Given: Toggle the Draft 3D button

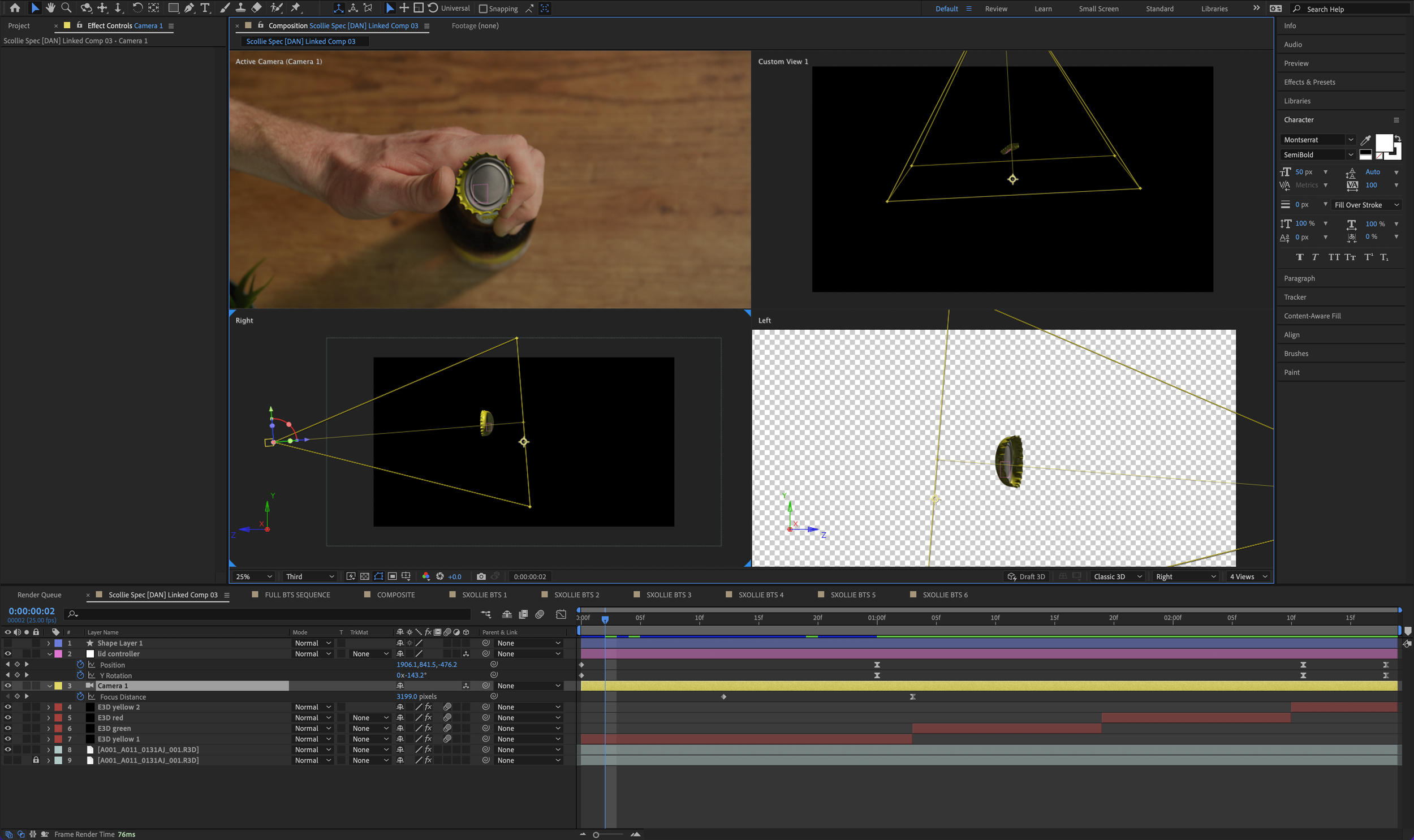Looking at the screenshot, I should (x=1026, y=576).
